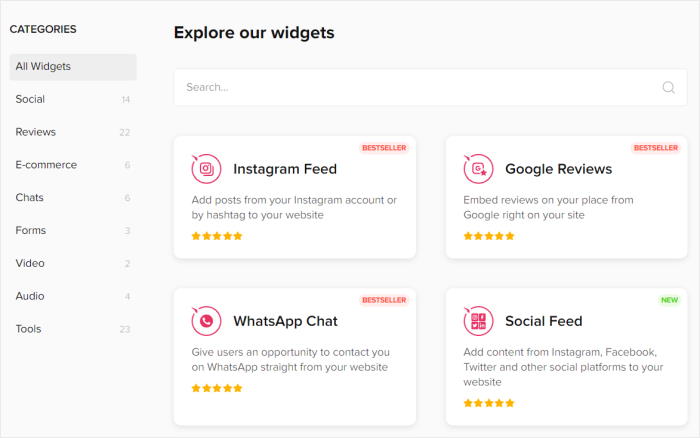Filter by Reviews category
700x438 pixels.
coord(73,132)
